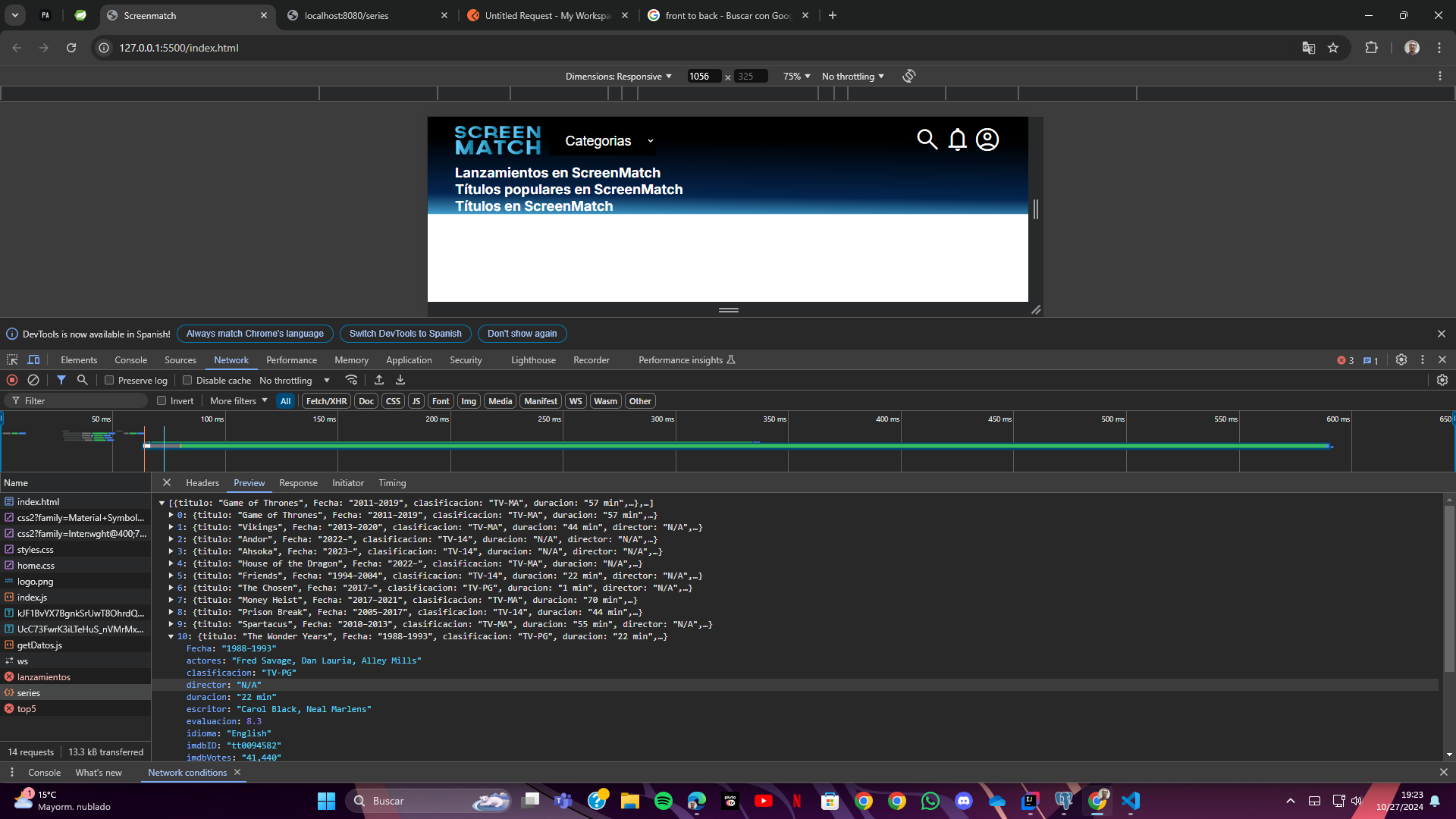
Task: Import a HAR file with the upload icon
Action: pyautogui.click(x=379, y=380)
